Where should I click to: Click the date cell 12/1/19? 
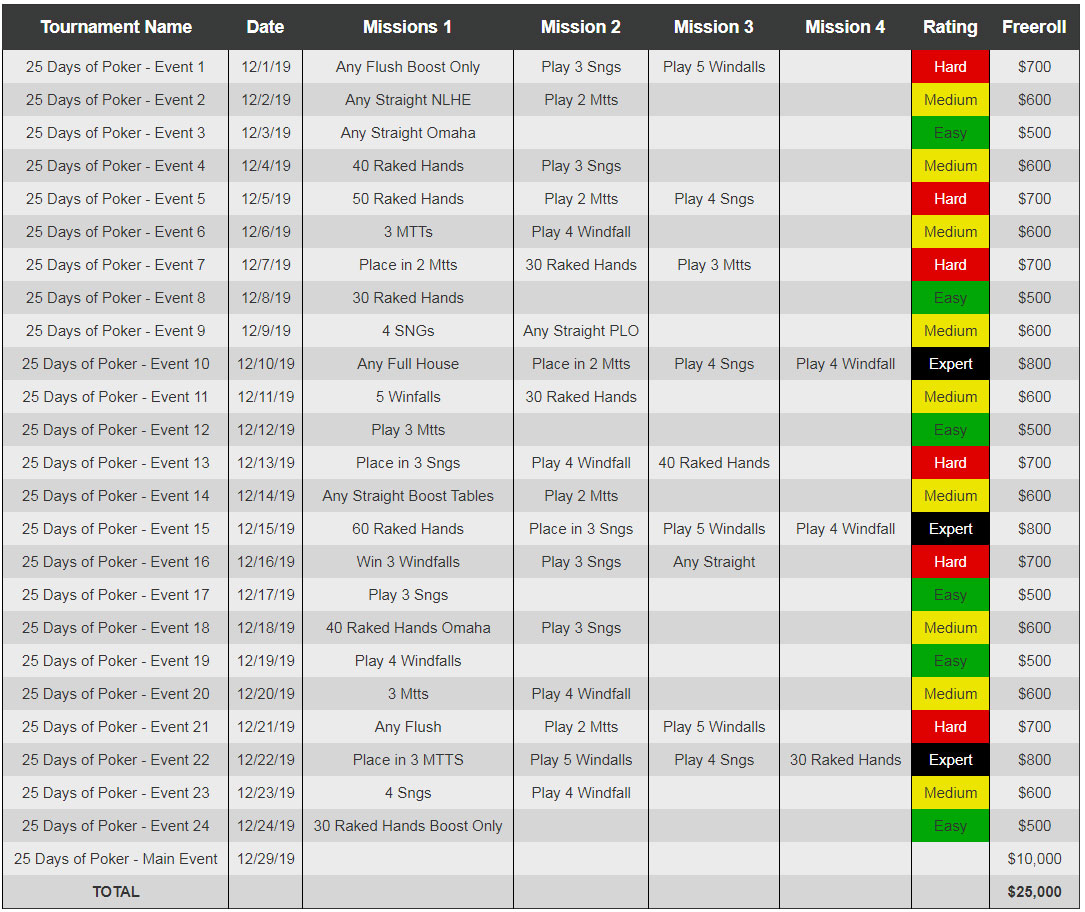click(266, 67)
